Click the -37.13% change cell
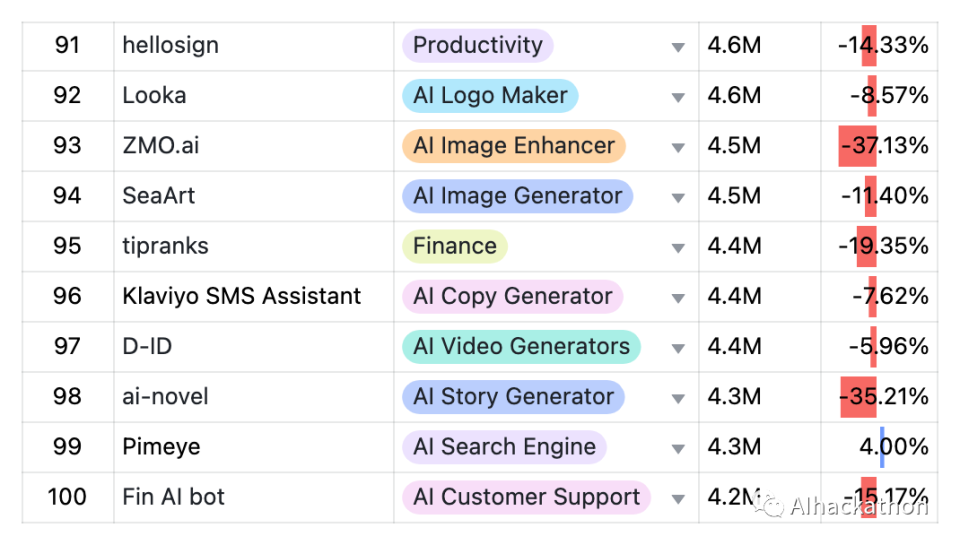Viewport: 960px width, 545px height. 884,146
